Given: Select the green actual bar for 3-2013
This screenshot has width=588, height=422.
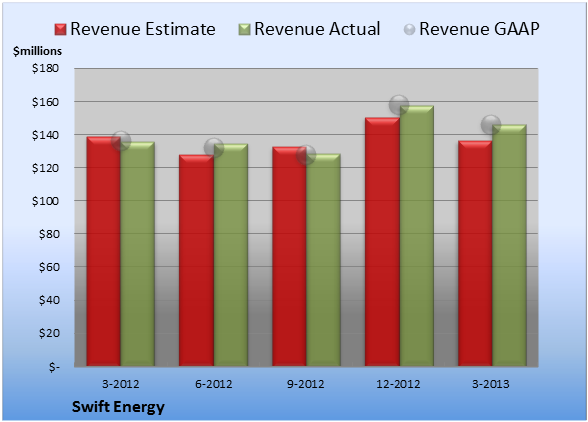Looking at the screenshot, I should pos(509,245).
